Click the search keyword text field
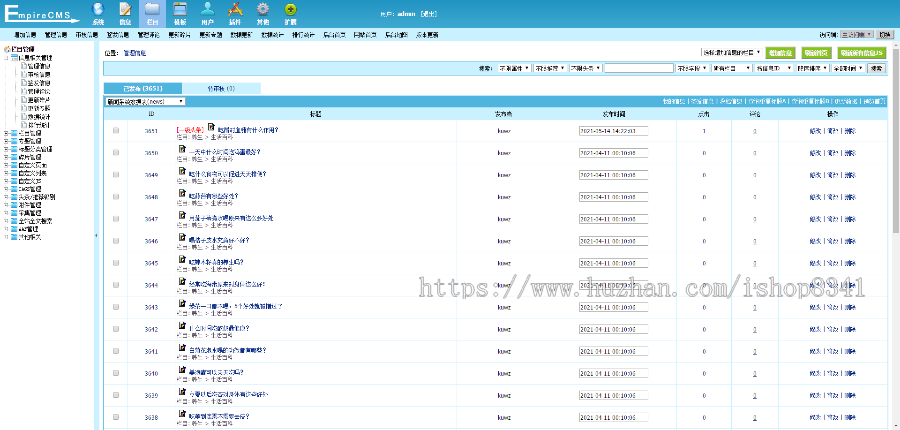900x430 pixels. click(x=638, y=68)
